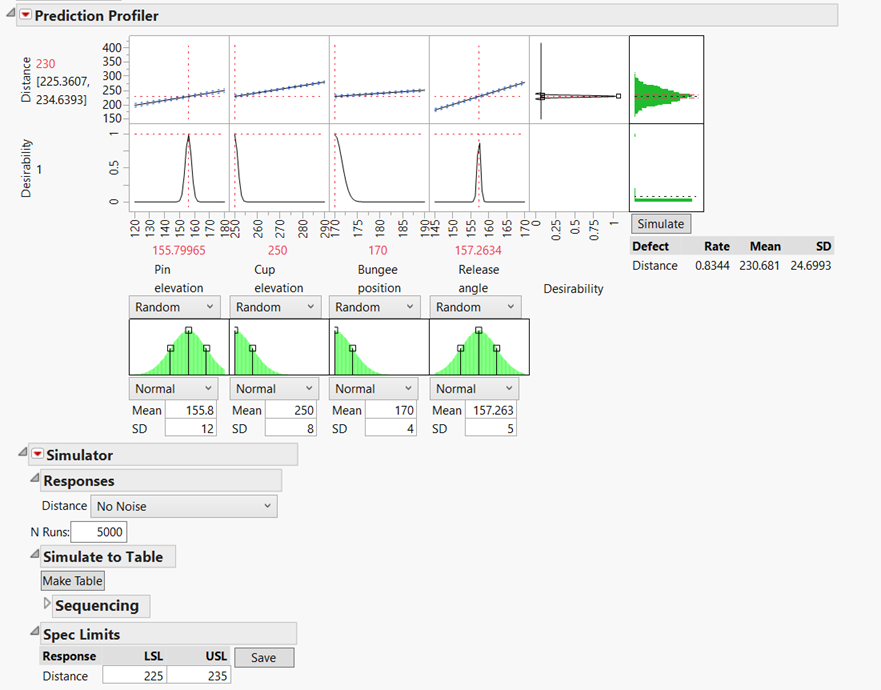Click the simulated Desirability histogram

click(666, 167)
